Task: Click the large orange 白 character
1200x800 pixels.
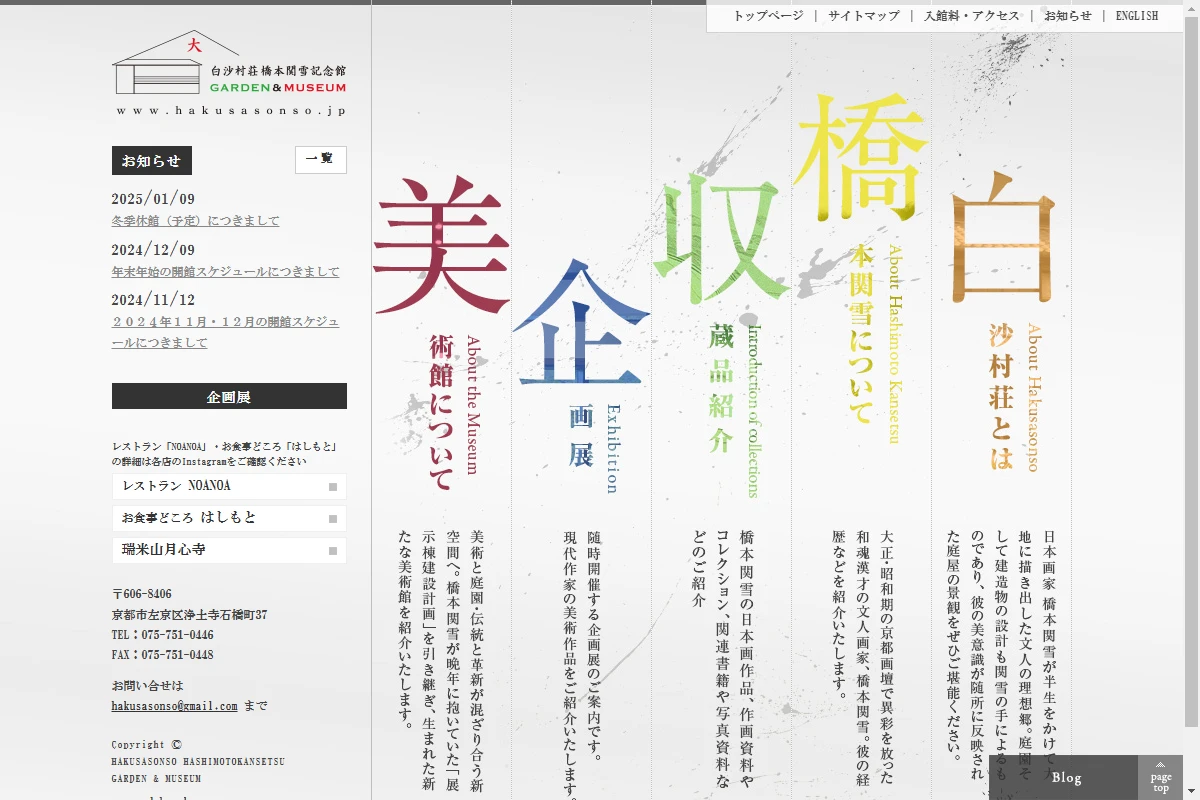Action: pos(1001,240)
